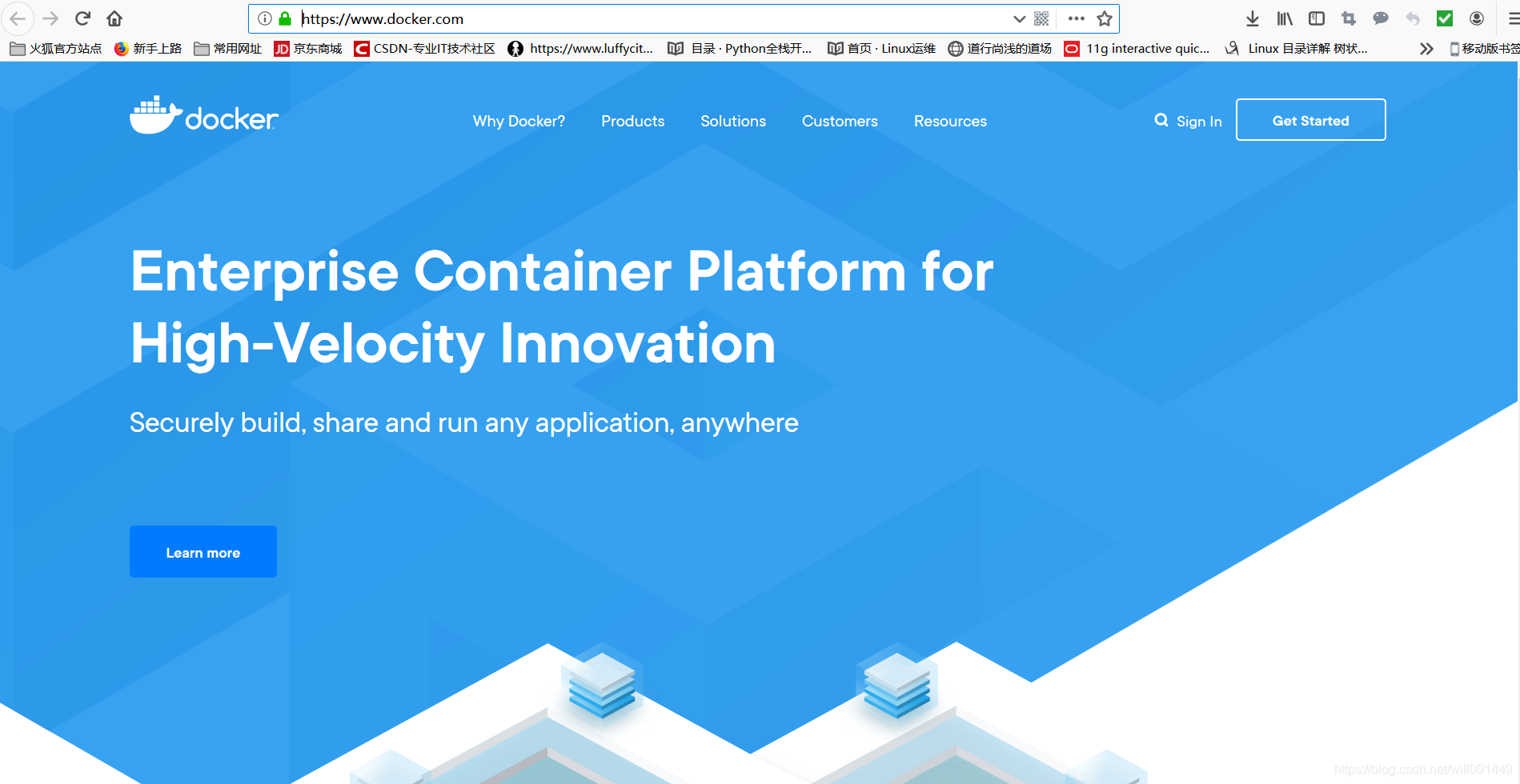Open the 首页 · Linux运维 bookmark
Screen dimensions: 1520x784
click(x=881, y=49)
